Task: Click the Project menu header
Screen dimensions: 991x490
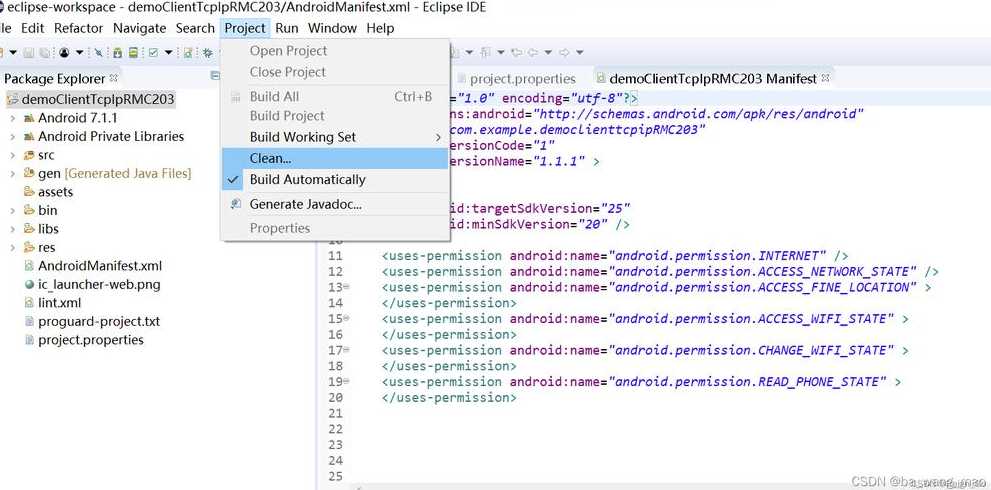Action: click(x=245, y=28)
